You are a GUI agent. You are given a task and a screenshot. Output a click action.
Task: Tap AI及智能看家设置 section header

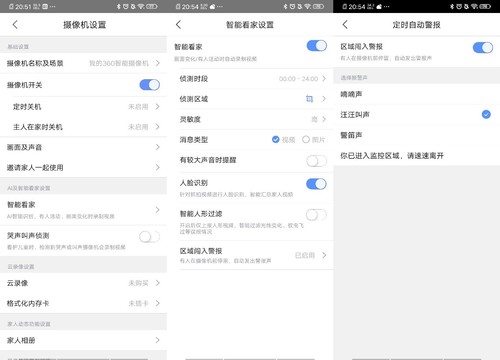pyautogui.click(x=29, y=188)
